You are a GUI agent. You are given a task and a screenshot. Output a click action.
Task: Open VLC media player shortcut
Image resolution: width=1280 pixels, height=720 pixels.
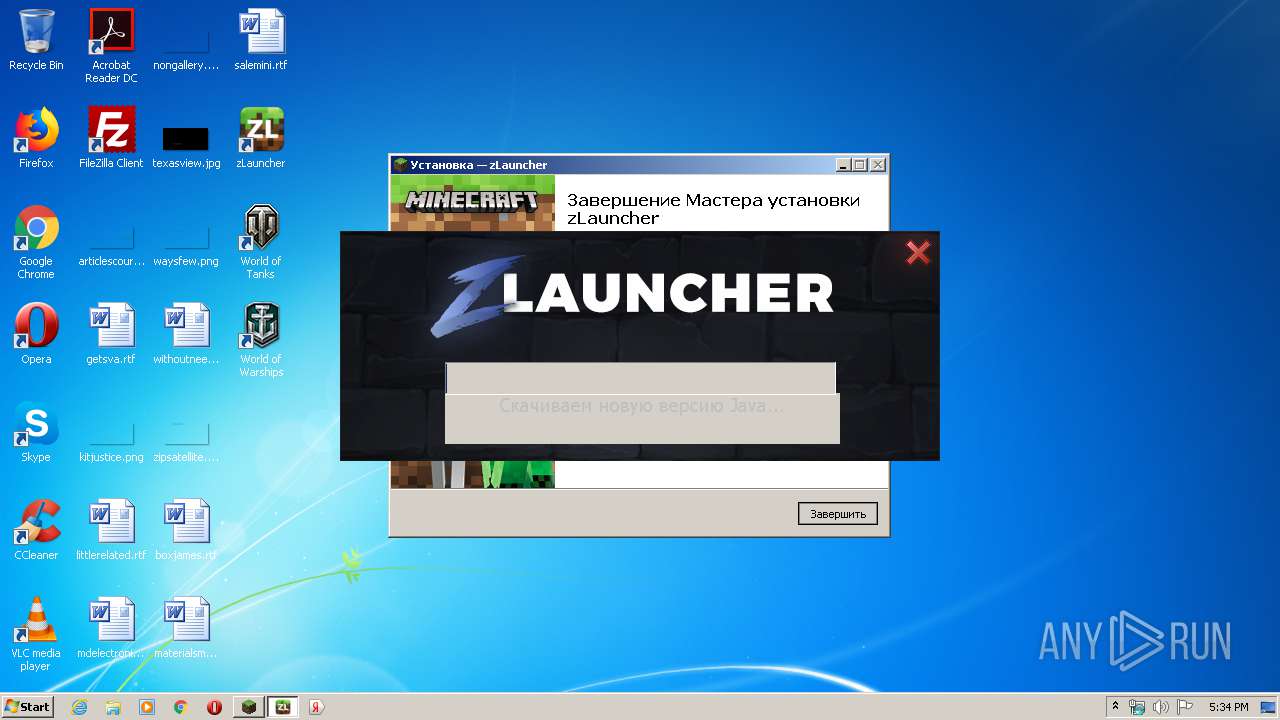36,634
